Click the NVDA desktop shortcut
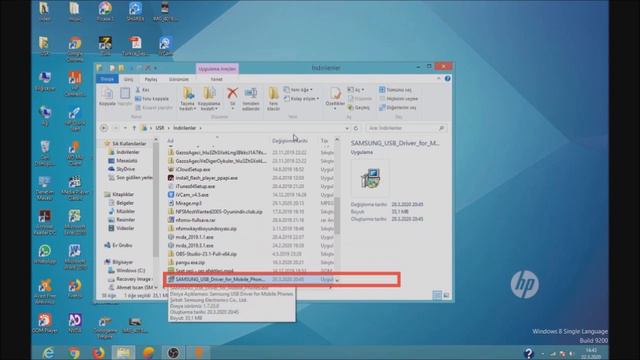The height and width of the screenshot is (360, 640). point(75,323)
